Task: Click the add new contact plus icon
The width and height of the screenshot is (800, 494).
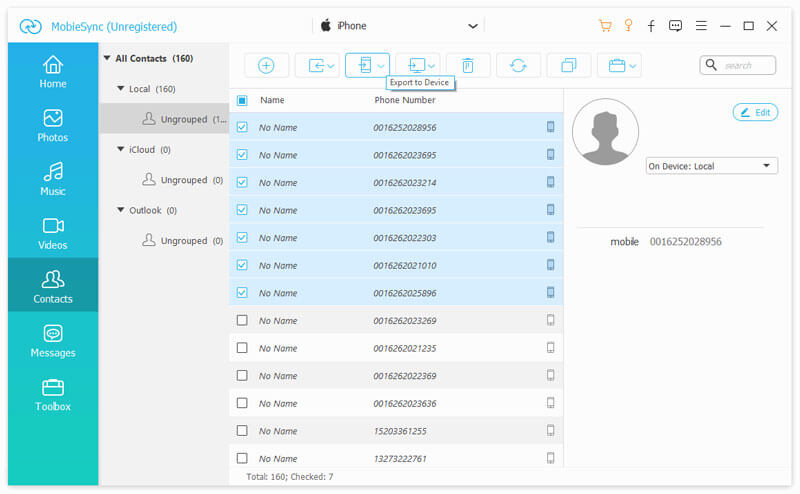Action: (266, 65)
